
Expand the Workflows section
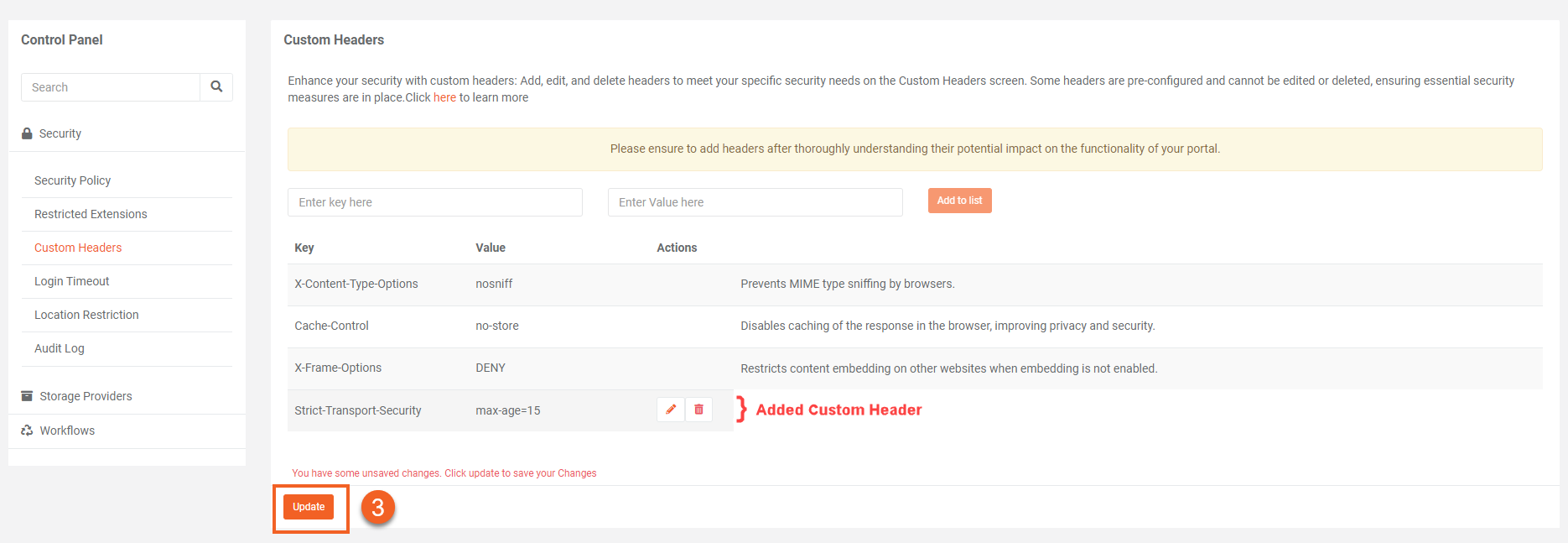67,431
